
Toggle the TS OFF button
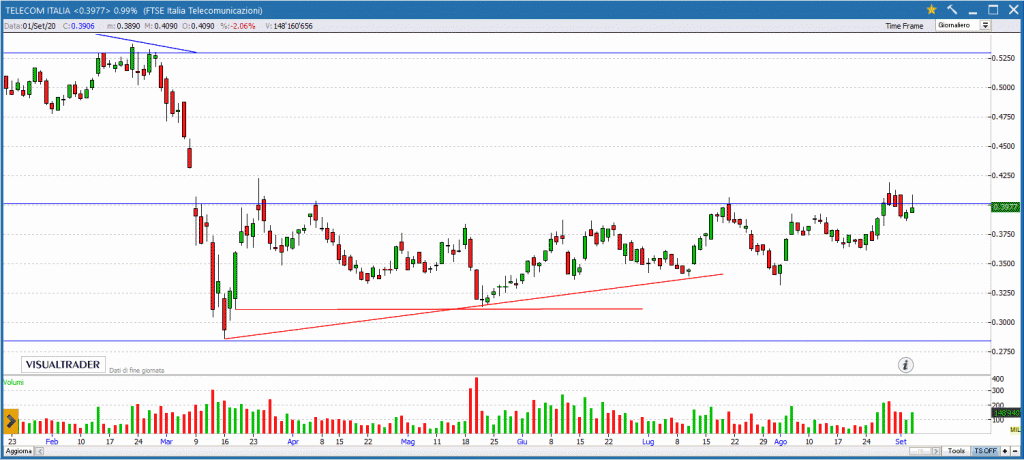pos(985,451)
